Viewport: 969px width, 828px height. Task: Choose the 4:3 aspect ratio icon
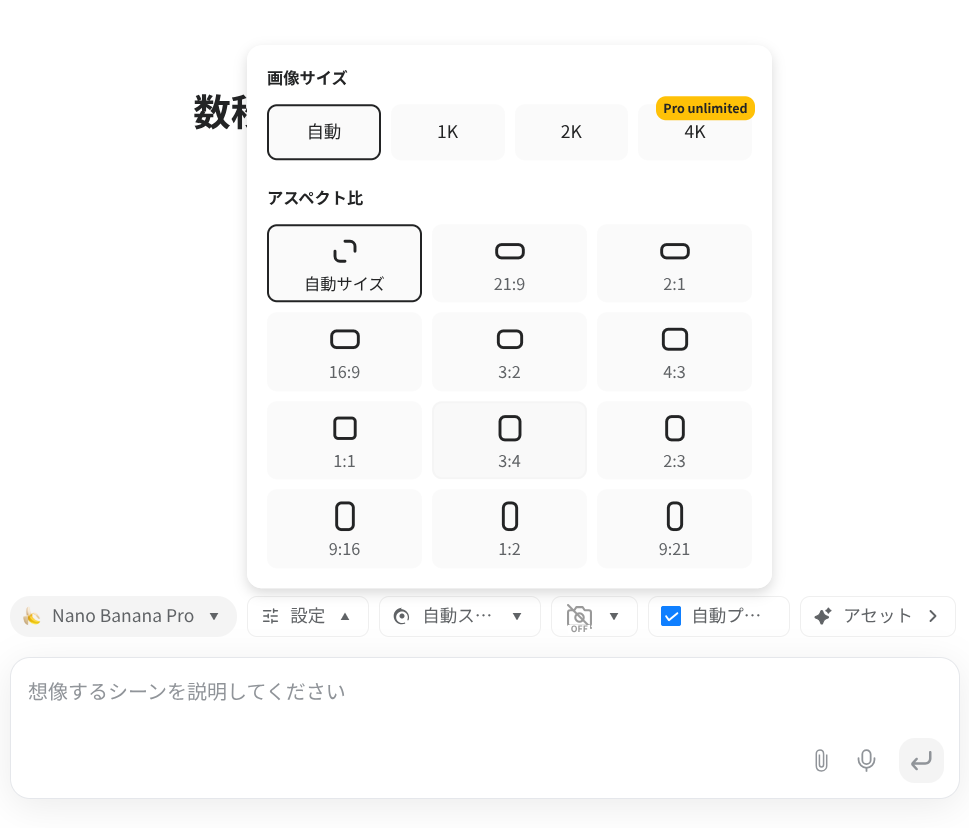(674, 351)
